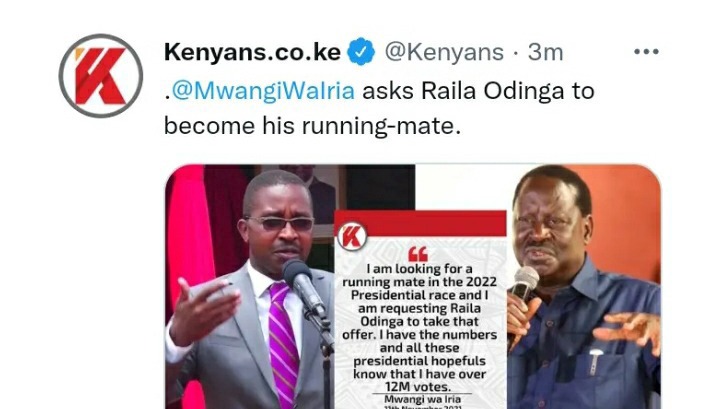Open the Kenyans.co.ke profile avatar
The width and height of the screenshot is (720, 409).
[x=101, y=76]
